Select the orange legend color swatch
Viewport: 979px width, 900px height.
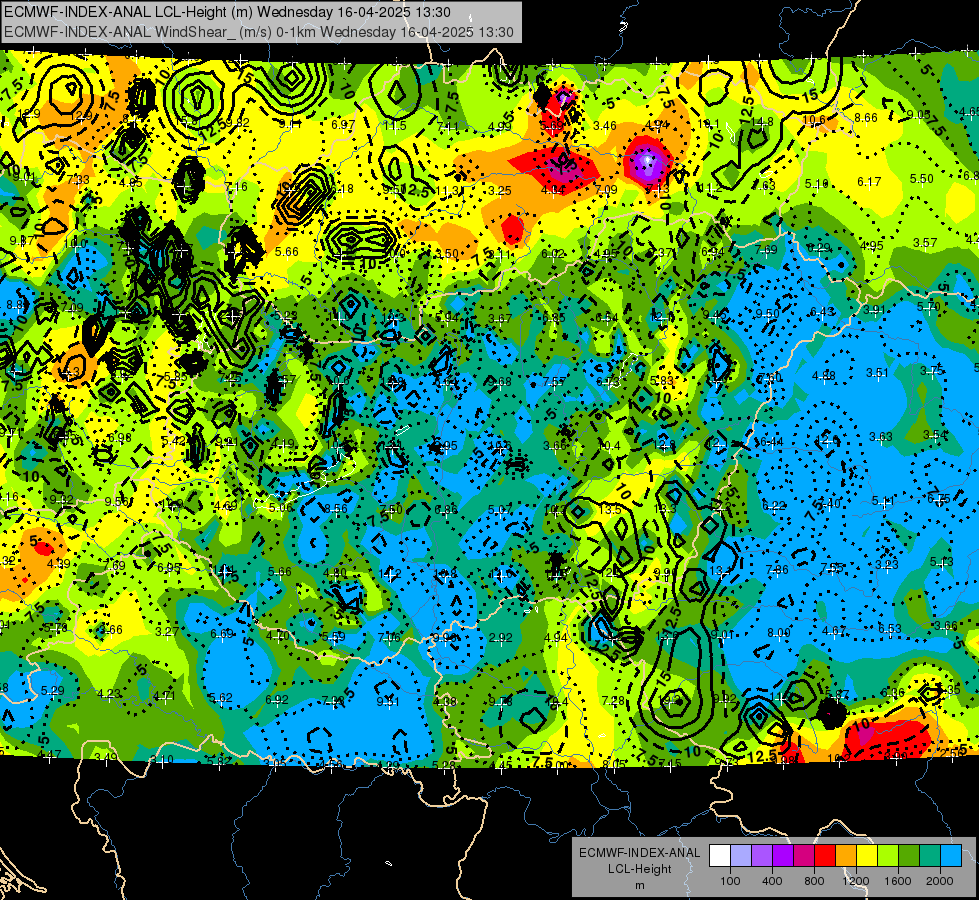point(846,856)
